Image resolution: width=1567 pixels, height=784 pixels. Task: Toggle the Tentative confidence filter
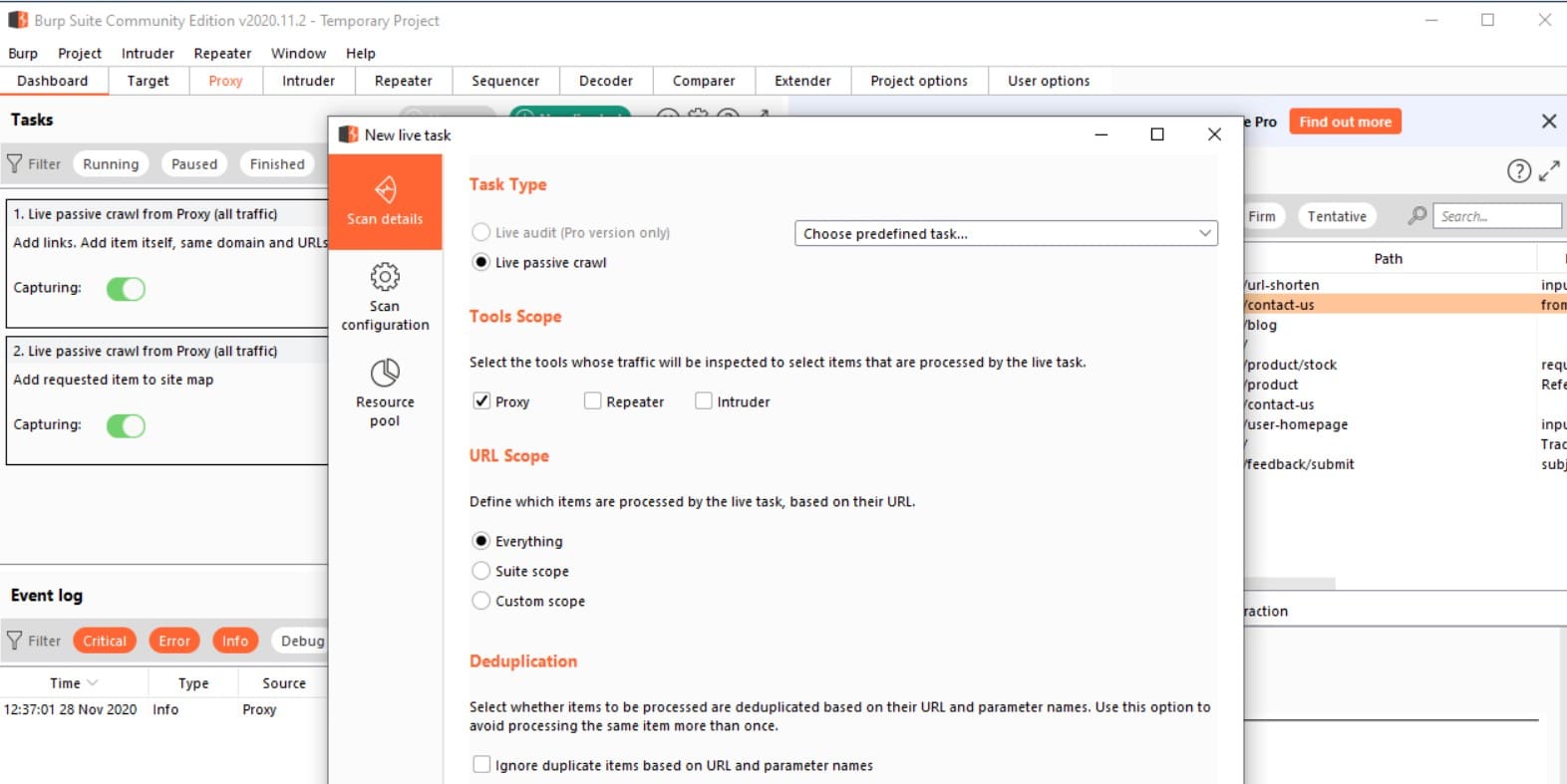1337,216
